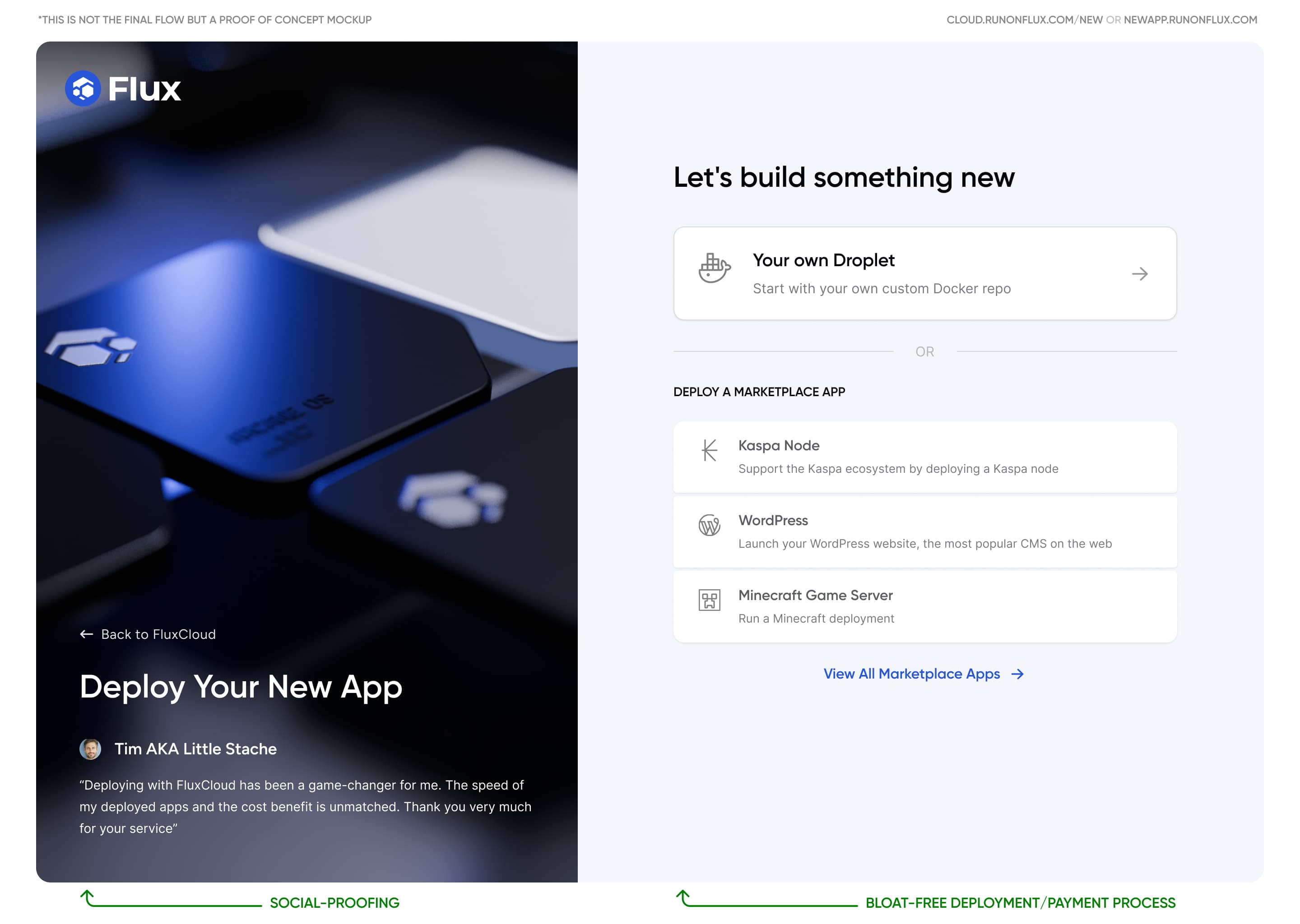Image resolution: width=1300 pixels, height=924 pixels.
Task: Pick the Minecraft Game Server app
Action: click(925, 606)
